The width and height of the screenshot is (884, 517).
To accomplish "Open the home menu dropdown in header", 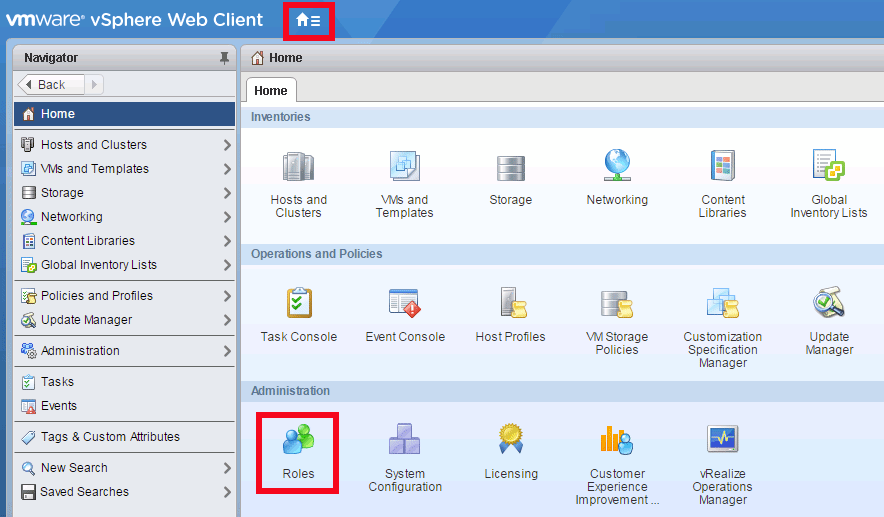I will 308,20.
